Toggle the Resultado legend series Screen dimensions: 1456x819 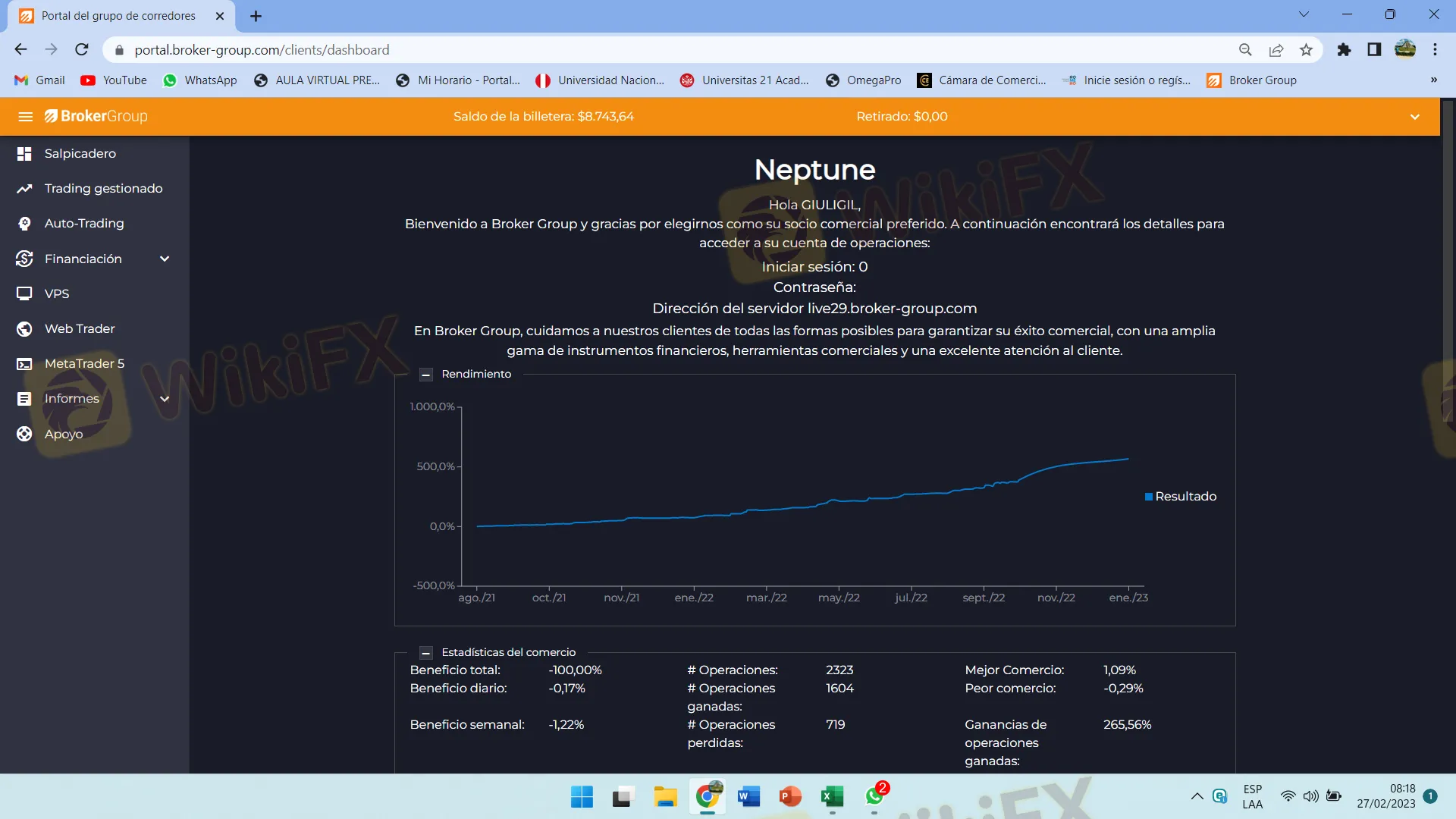pos(1181,497)
